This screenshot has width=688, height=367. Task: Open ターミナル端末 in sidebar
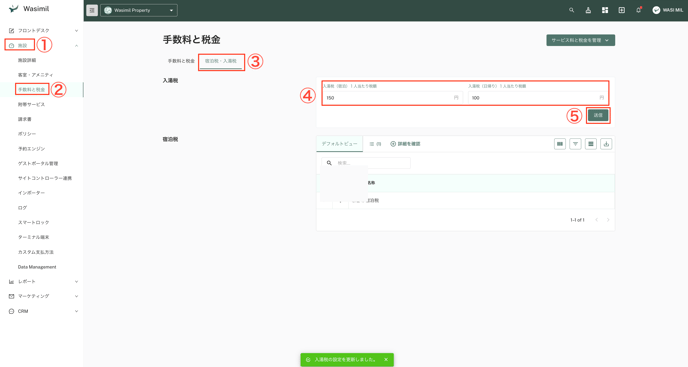33,237
